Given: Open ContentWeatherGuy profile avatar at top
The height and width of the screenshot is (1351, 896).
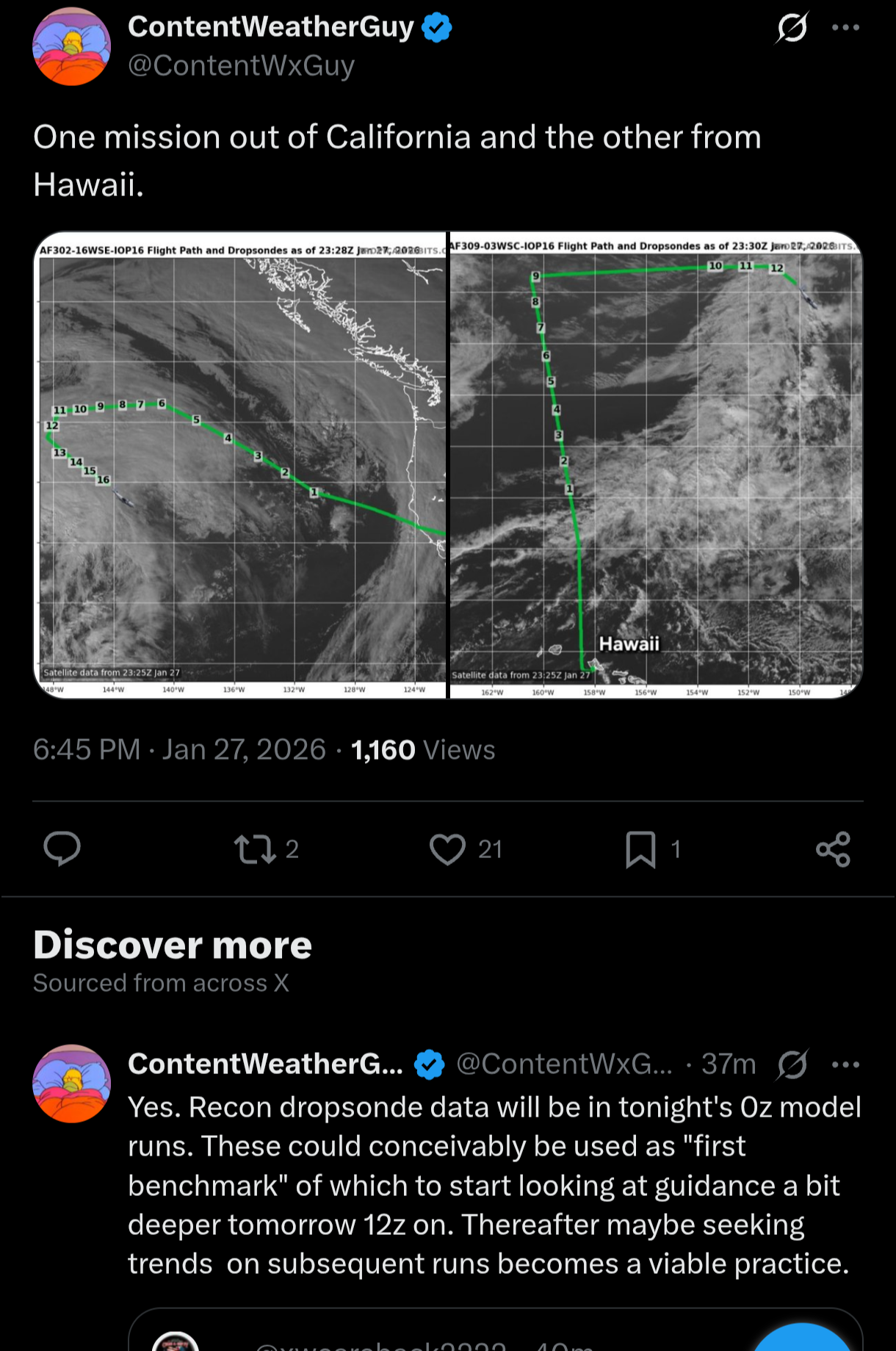Looking at the screenshot, I should pos(71,47).
